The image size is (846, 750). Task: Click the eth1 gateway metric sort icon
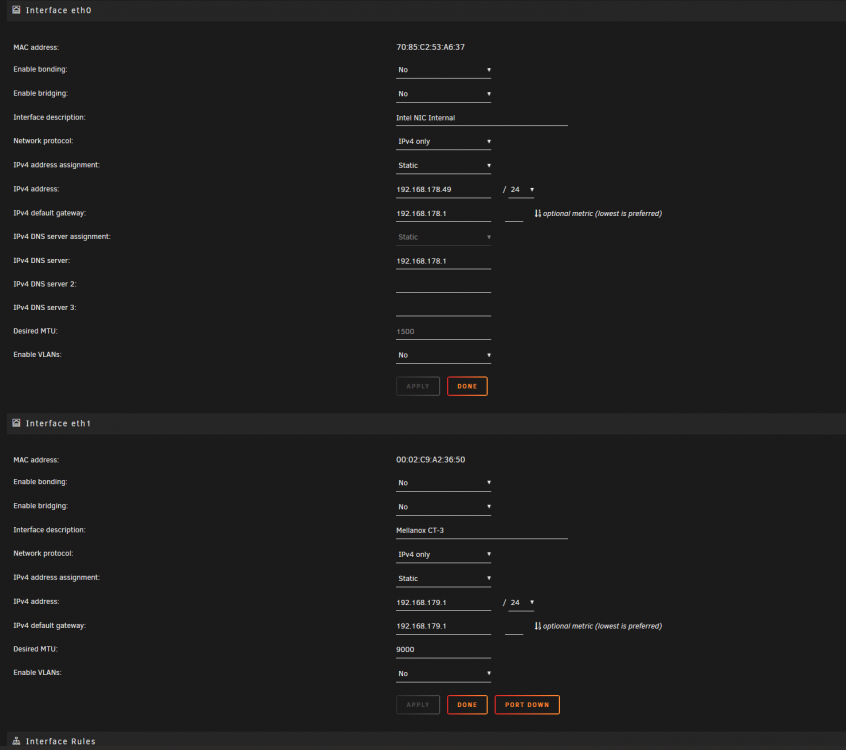[537, 626]
